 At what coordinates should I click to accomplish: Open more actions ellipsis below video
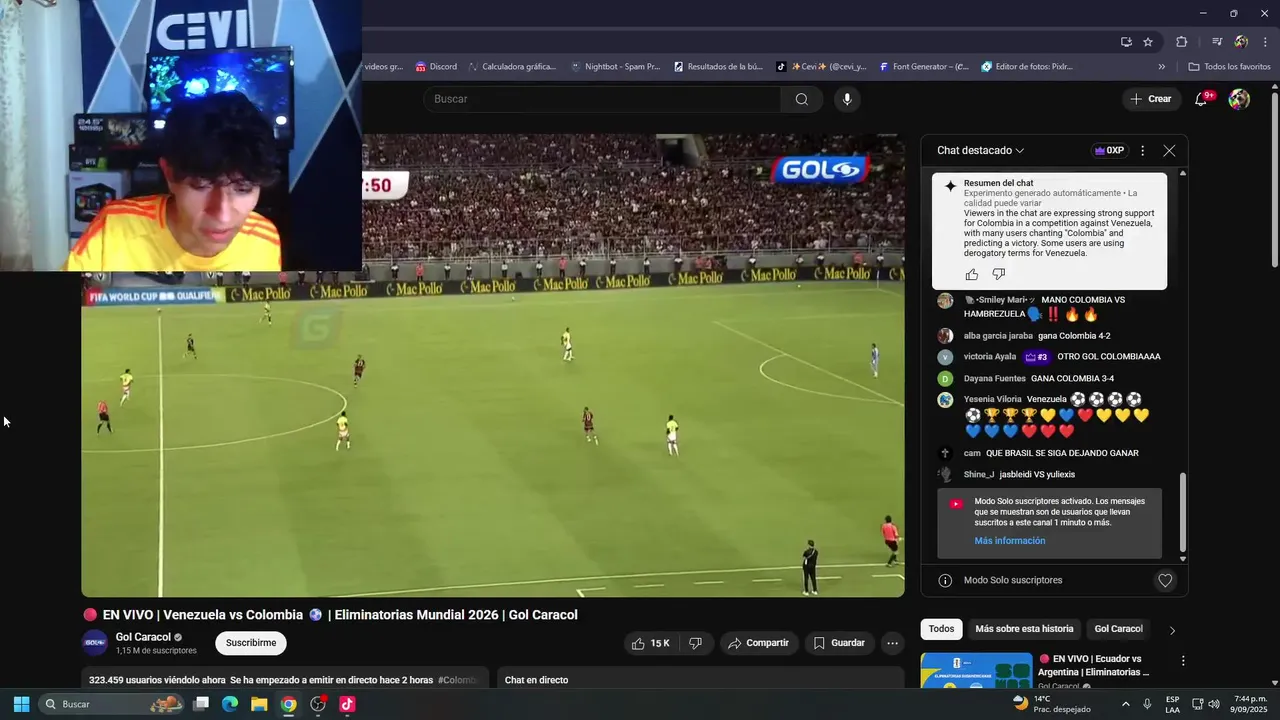point(893,643)
